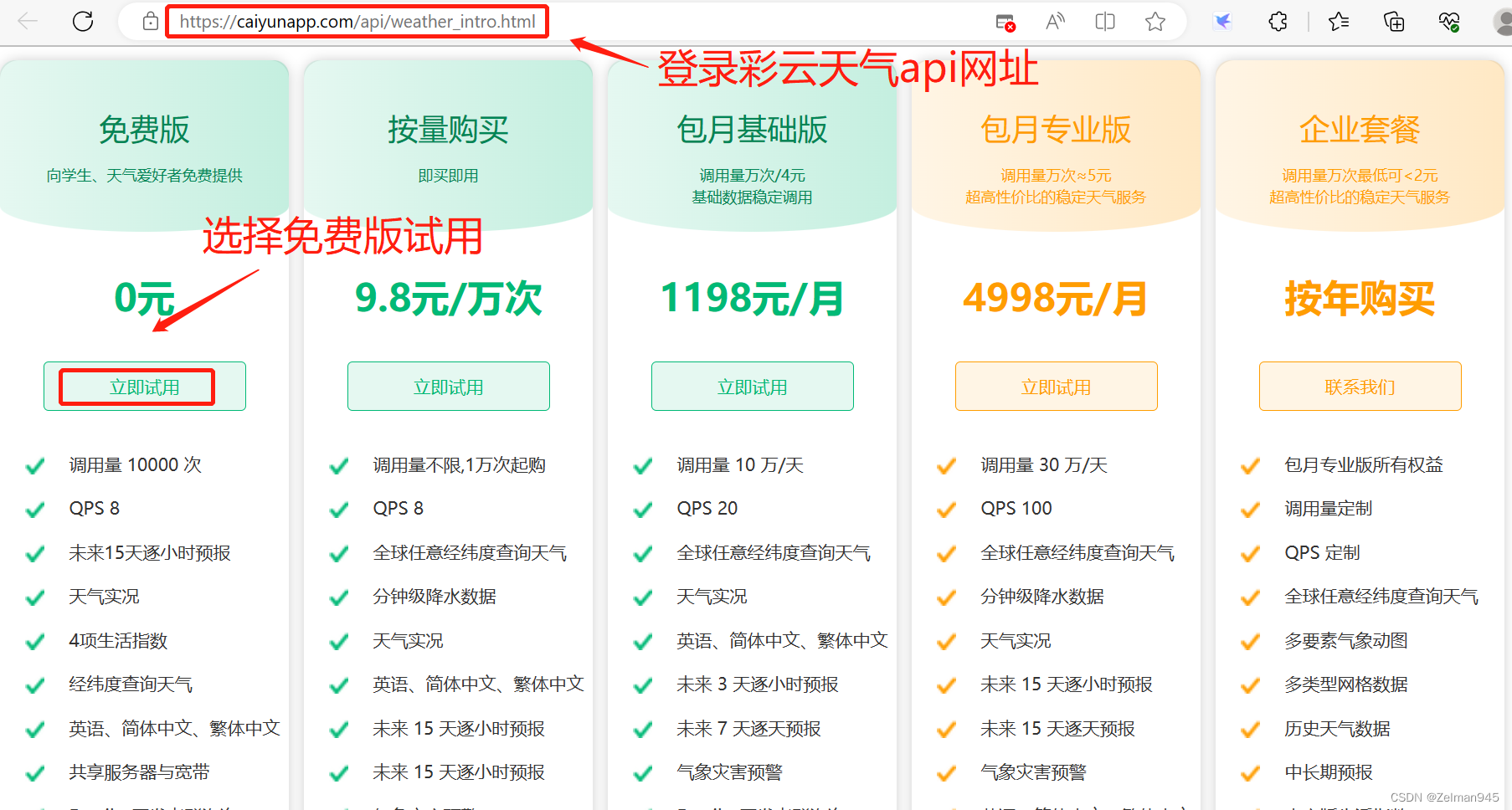Screen dimensions: 1512x810
Task: Click 调用量万次/4元 subtitle
Action: pos(753,176)
